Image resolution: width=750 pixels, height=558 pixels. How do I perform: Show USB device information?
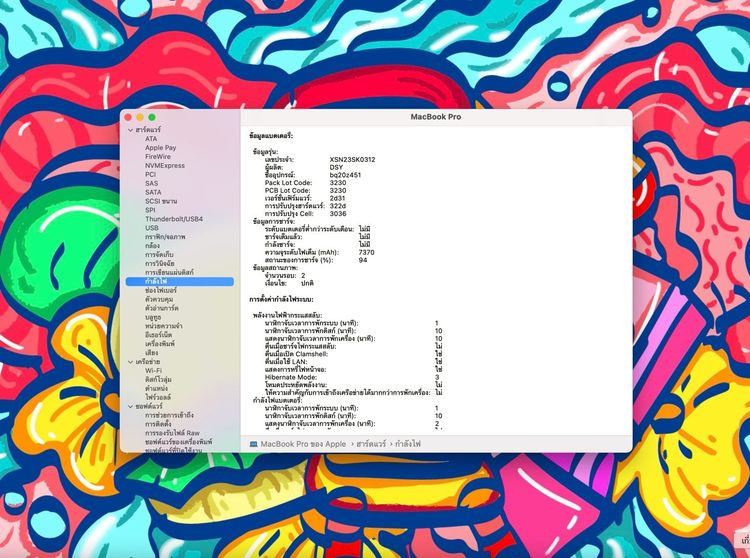pyautogui.click(x=152, y=228)
